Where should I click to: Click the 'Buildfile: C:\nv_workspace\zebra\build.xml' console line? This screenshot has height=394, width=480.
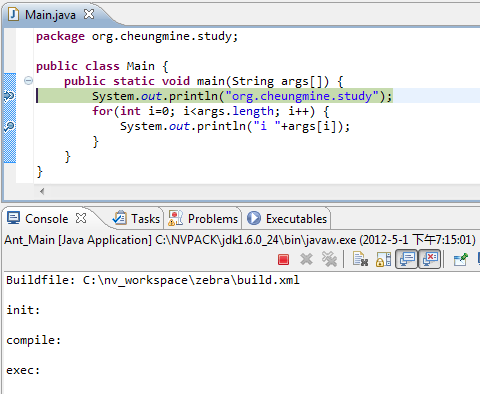pos(153,280)
